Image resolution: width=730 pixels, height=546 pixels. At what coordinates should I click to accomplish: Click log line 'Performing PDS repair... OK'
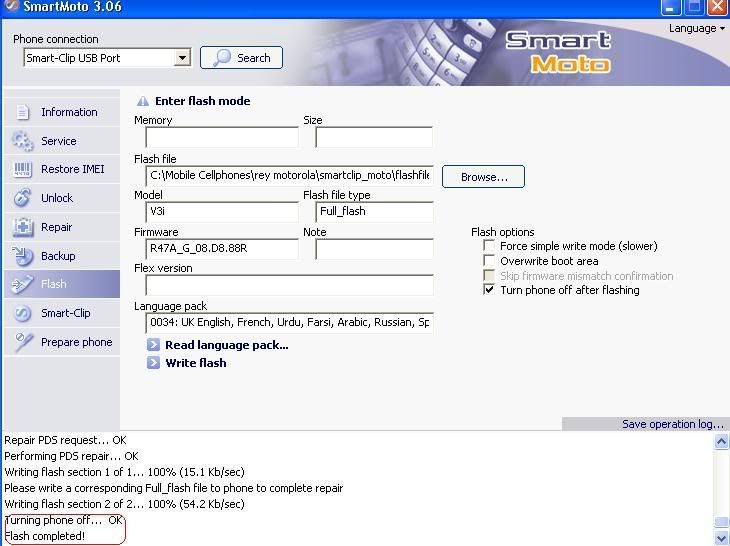click(x=71, y=456)
